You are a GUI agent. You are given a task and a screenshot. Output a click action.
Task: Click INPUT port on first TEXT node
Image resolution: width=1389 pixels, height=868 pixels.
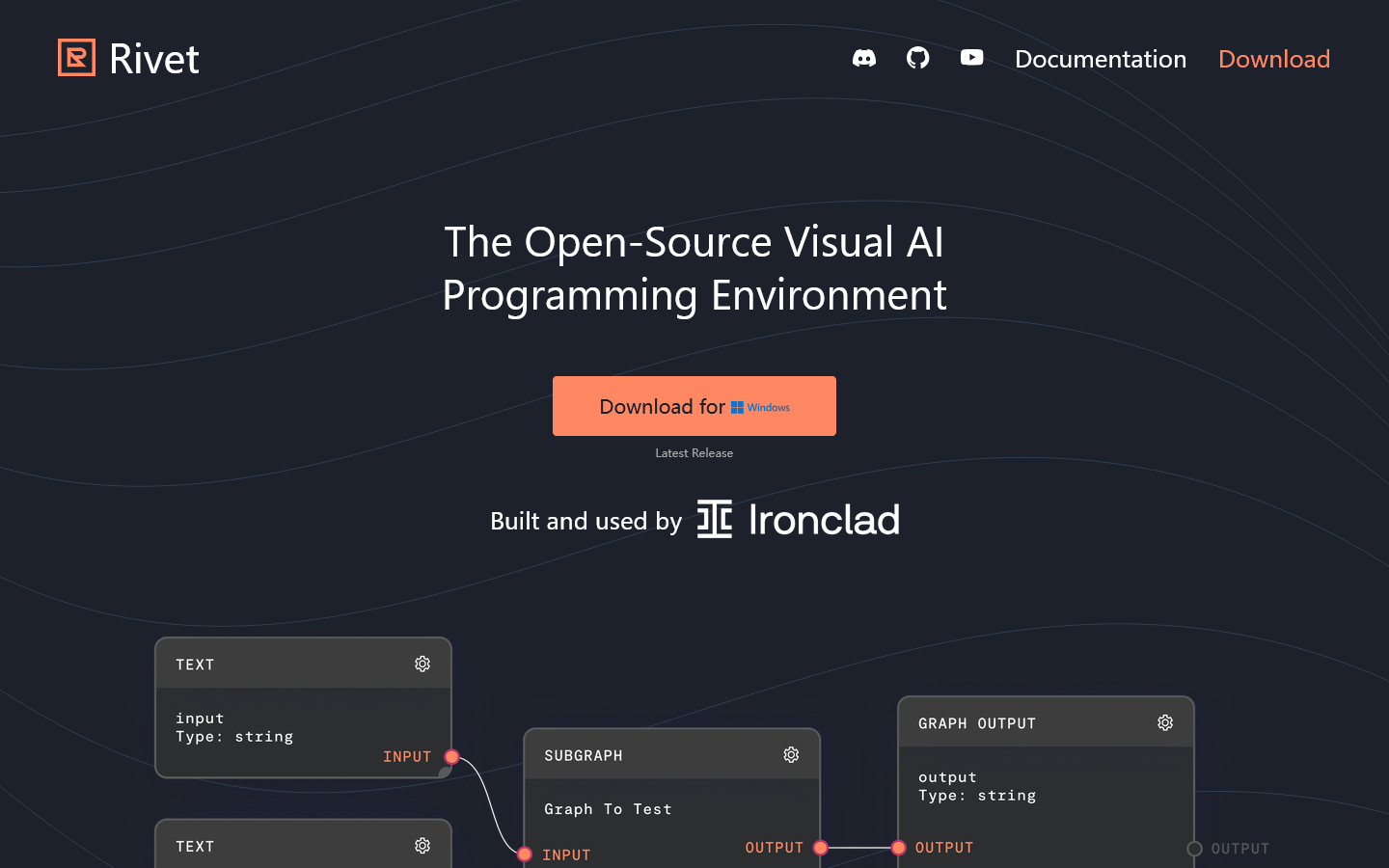pos(451,756)
